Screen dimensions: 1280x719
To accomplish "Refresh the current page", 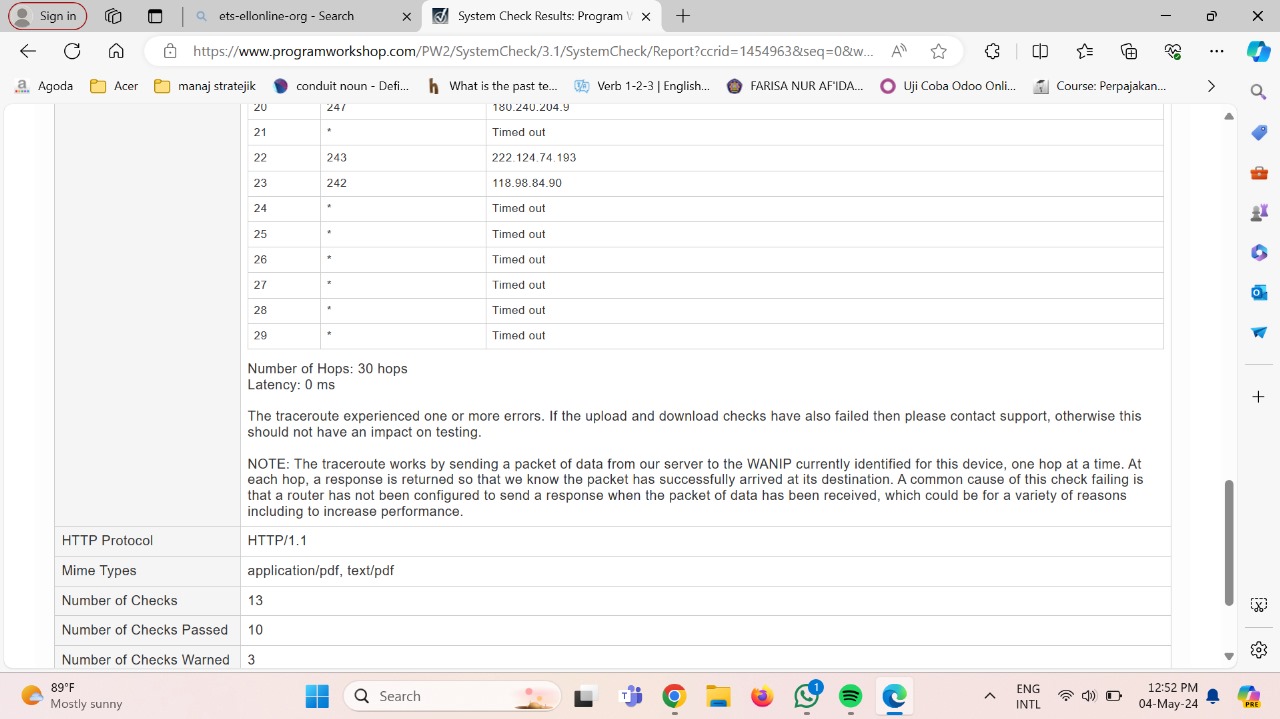I will (72, 51).
